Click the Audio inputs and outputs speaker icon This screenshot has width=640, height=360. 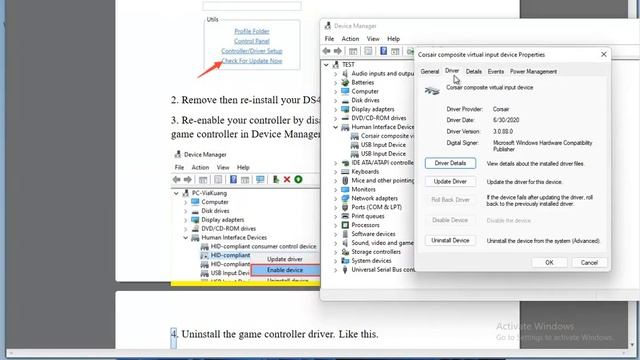click(345, 73)
